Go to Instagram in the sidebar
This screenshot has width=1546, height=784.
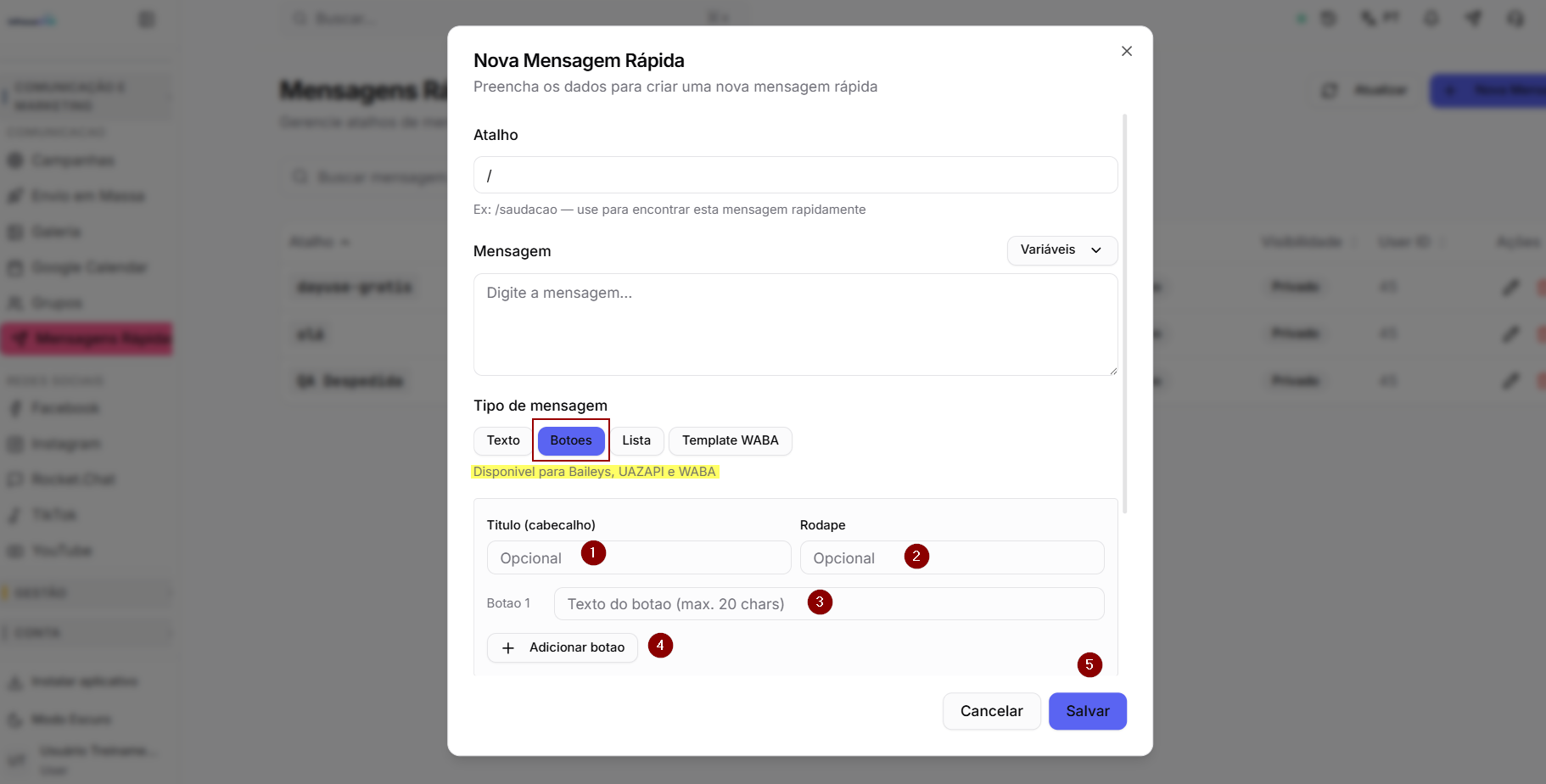pyautogui.click(x=65, y=444)
